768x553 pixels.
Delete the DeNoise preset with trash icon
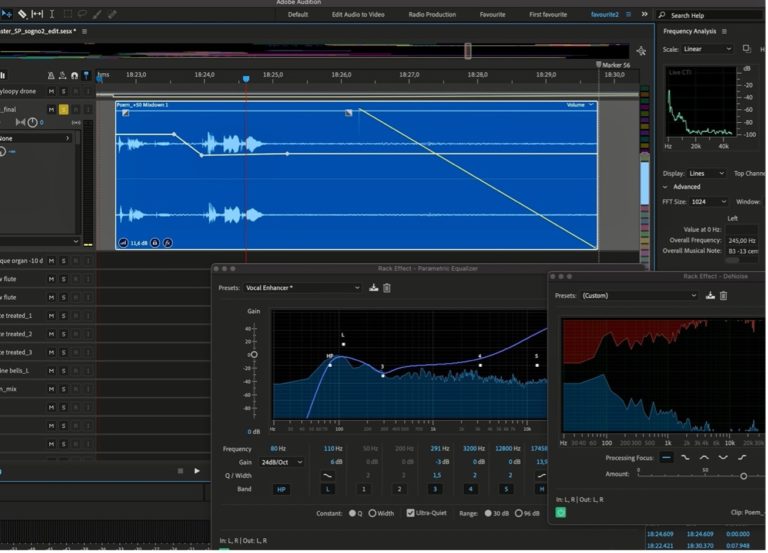pyautogui.click(x=725, y=295)
